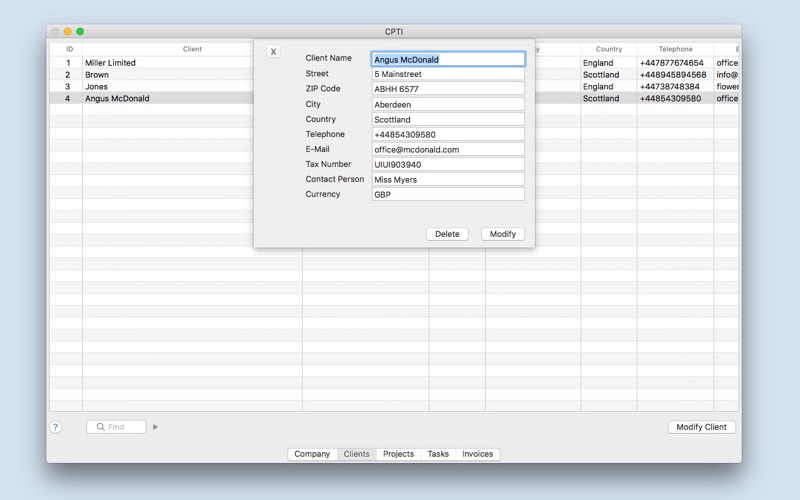Edit the E-Mail field
800x500 pixels.
[x=448, y=149]
